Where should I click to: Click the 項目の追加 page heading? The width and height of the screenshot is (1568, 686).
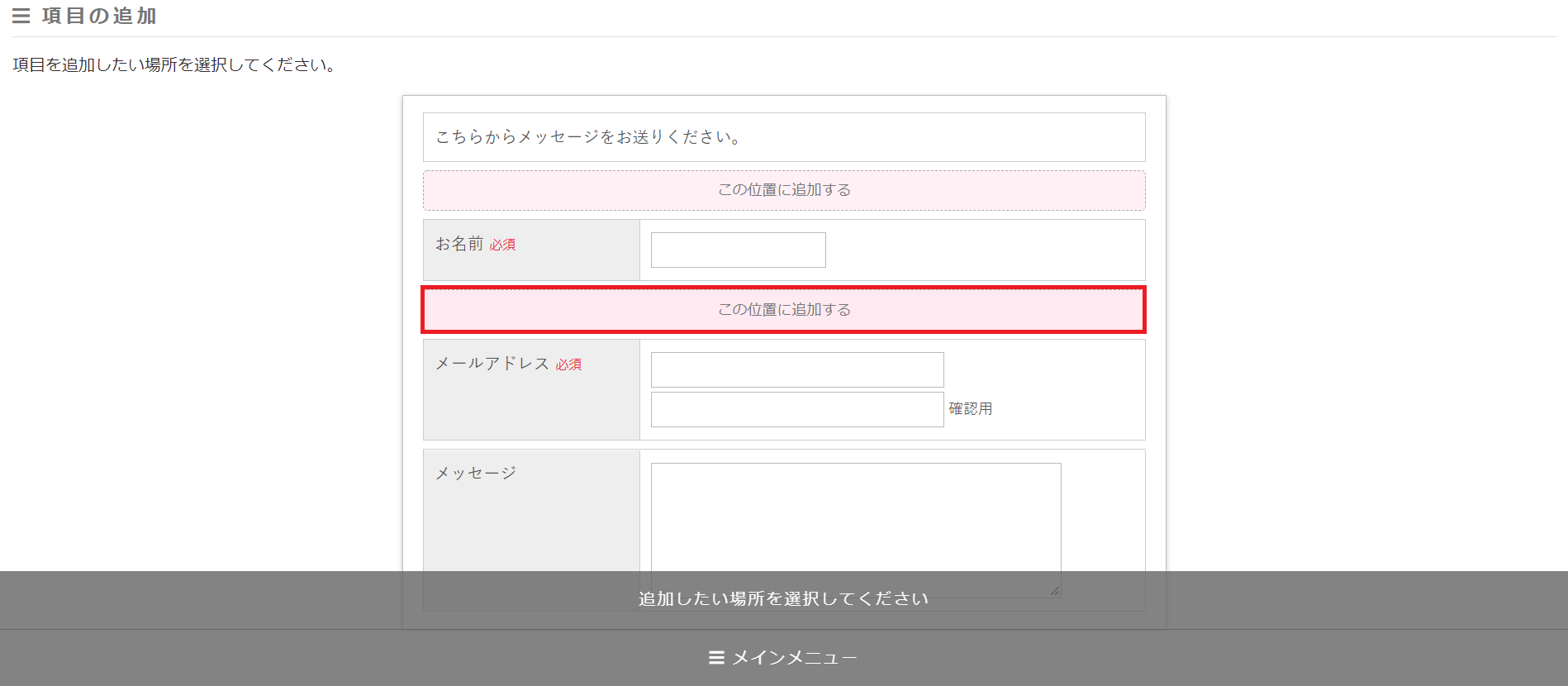[99, 16]
